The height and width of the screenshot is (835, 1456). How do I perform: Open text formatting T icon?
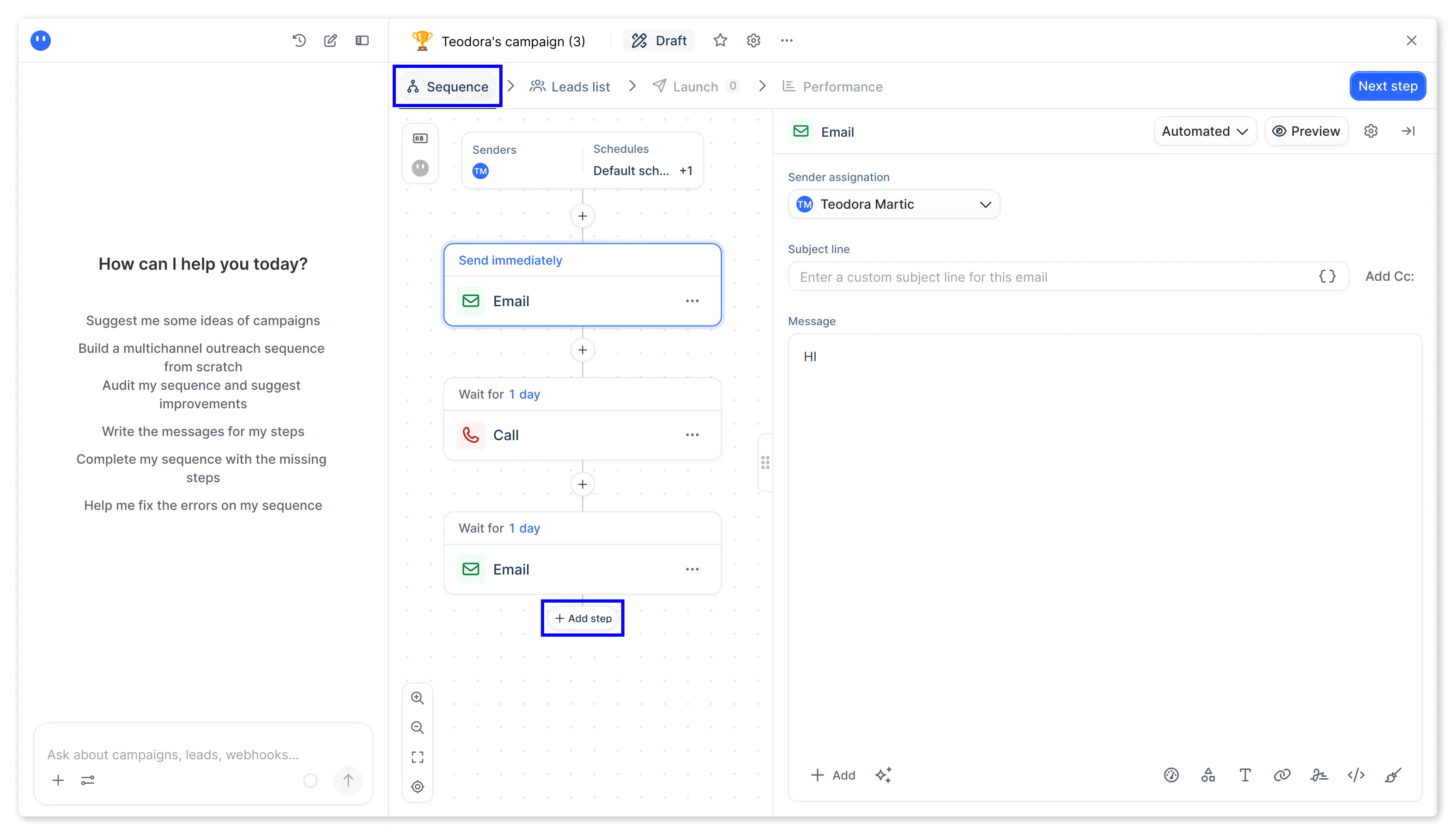pos(1245,775)
